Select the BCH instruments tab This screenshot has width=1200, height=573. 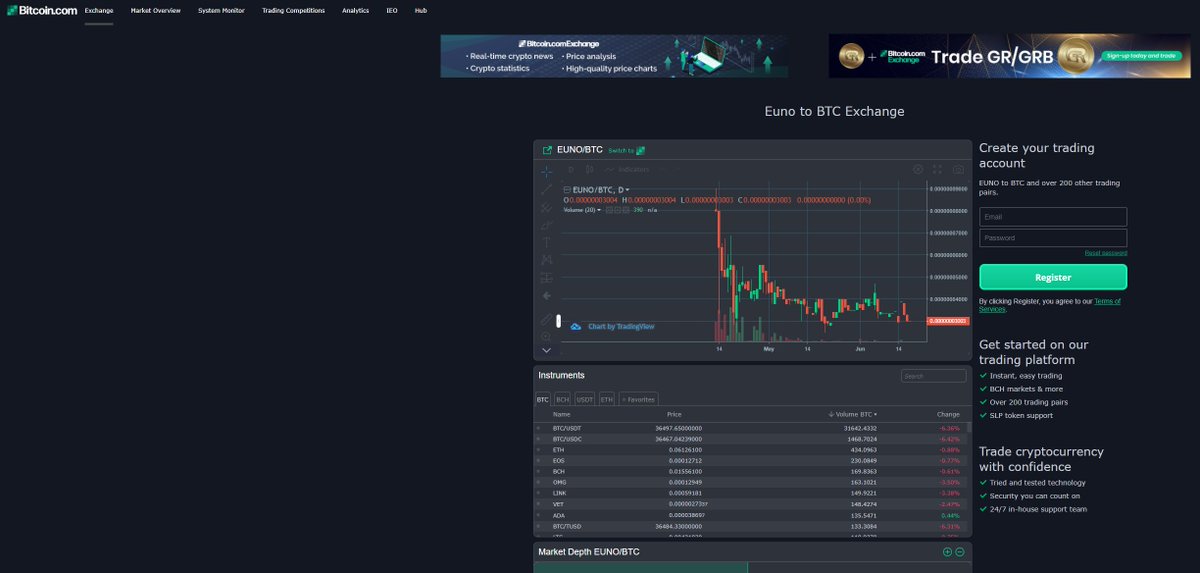[563, 399]
